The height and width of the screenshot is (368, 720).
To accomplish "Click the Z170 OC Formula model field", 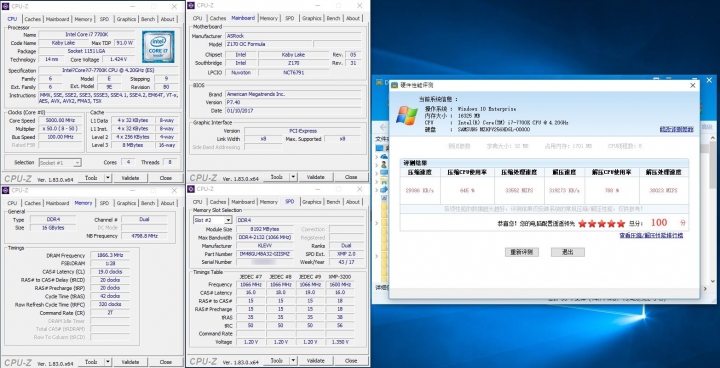I will click(269, 44).
